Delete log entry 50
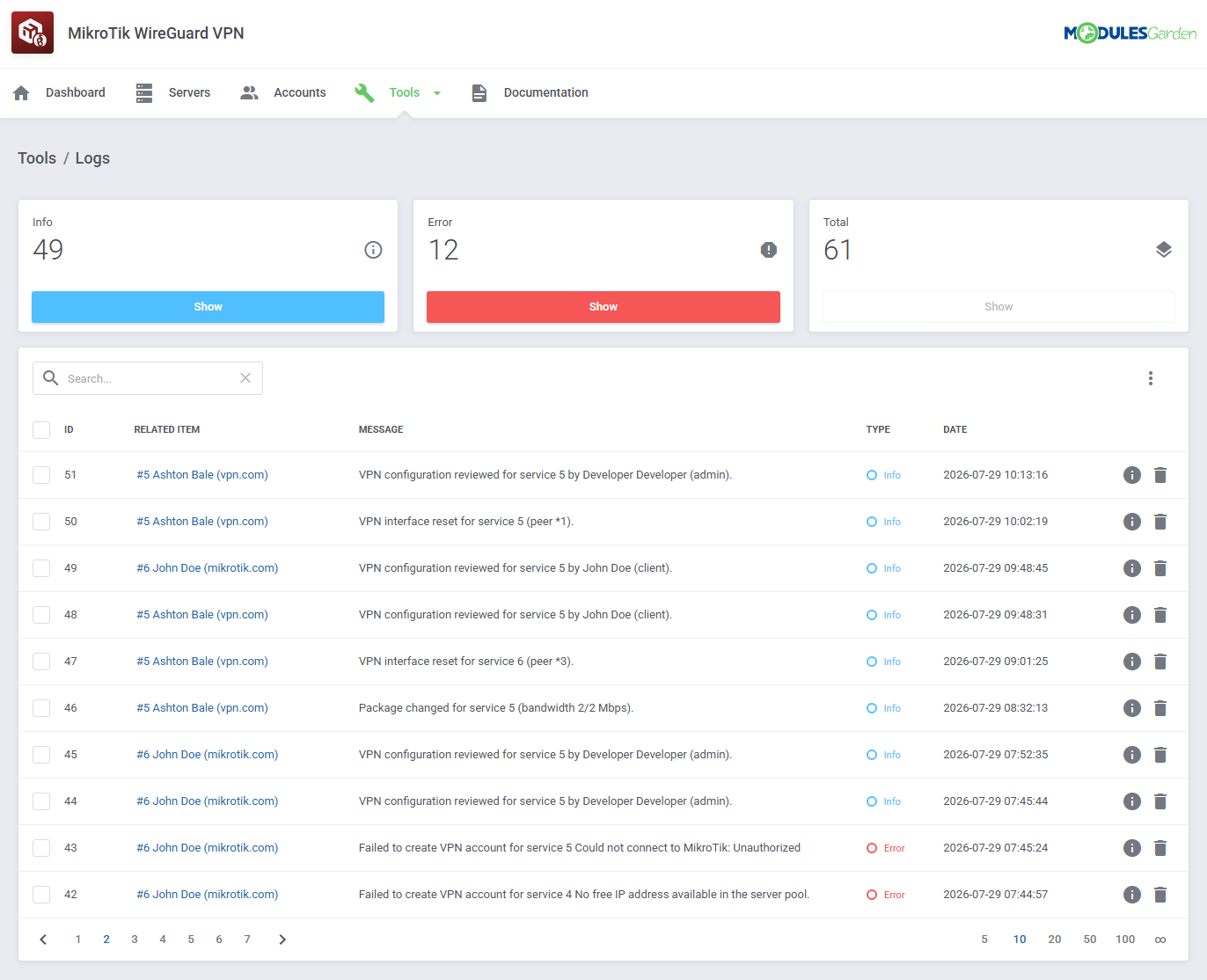Screen dimensions: 1207x980 tap(1160, 522)
